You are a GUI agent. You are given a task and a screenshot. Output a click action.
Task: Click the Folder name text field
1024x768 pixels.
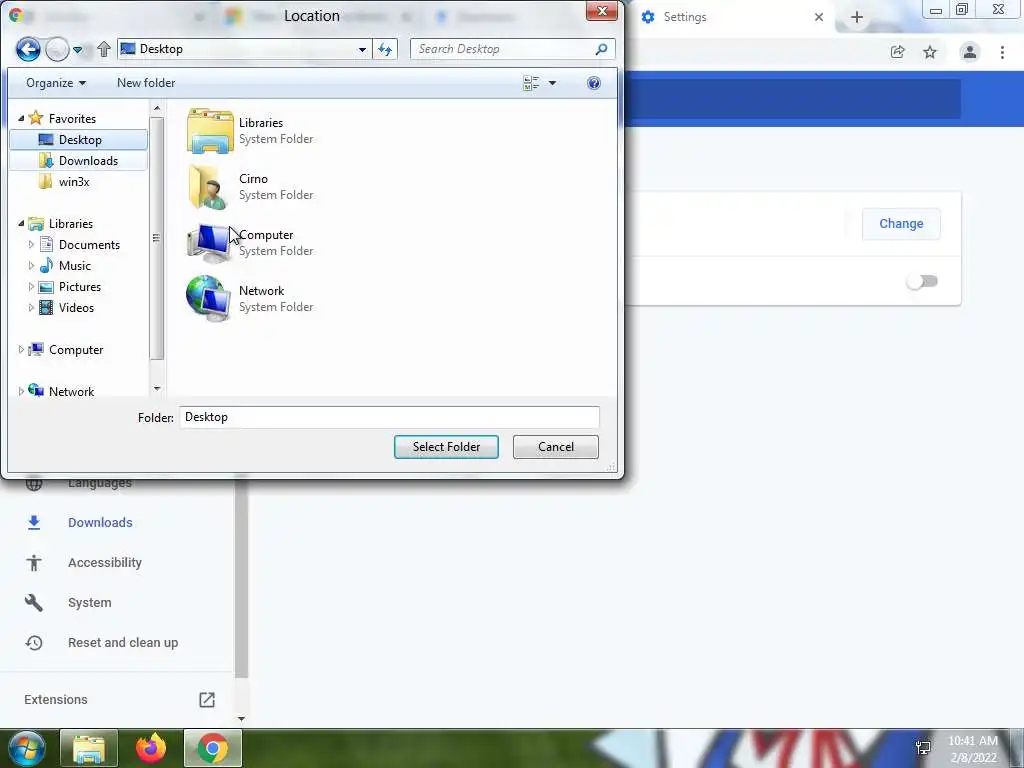coord(389,417)
